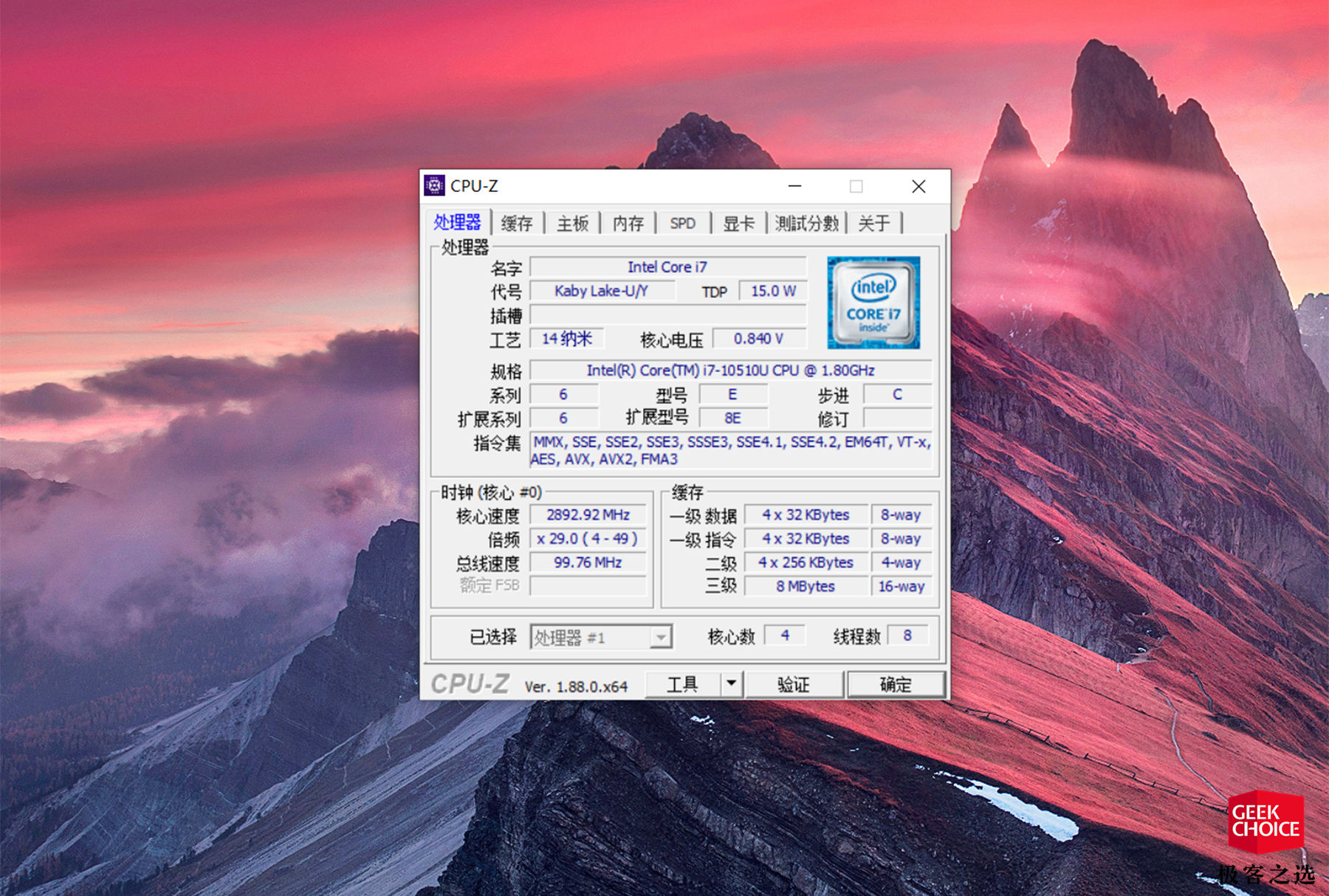Click the empty 插槽 field
Screen dimensions: 1329x896
[667, 315]
